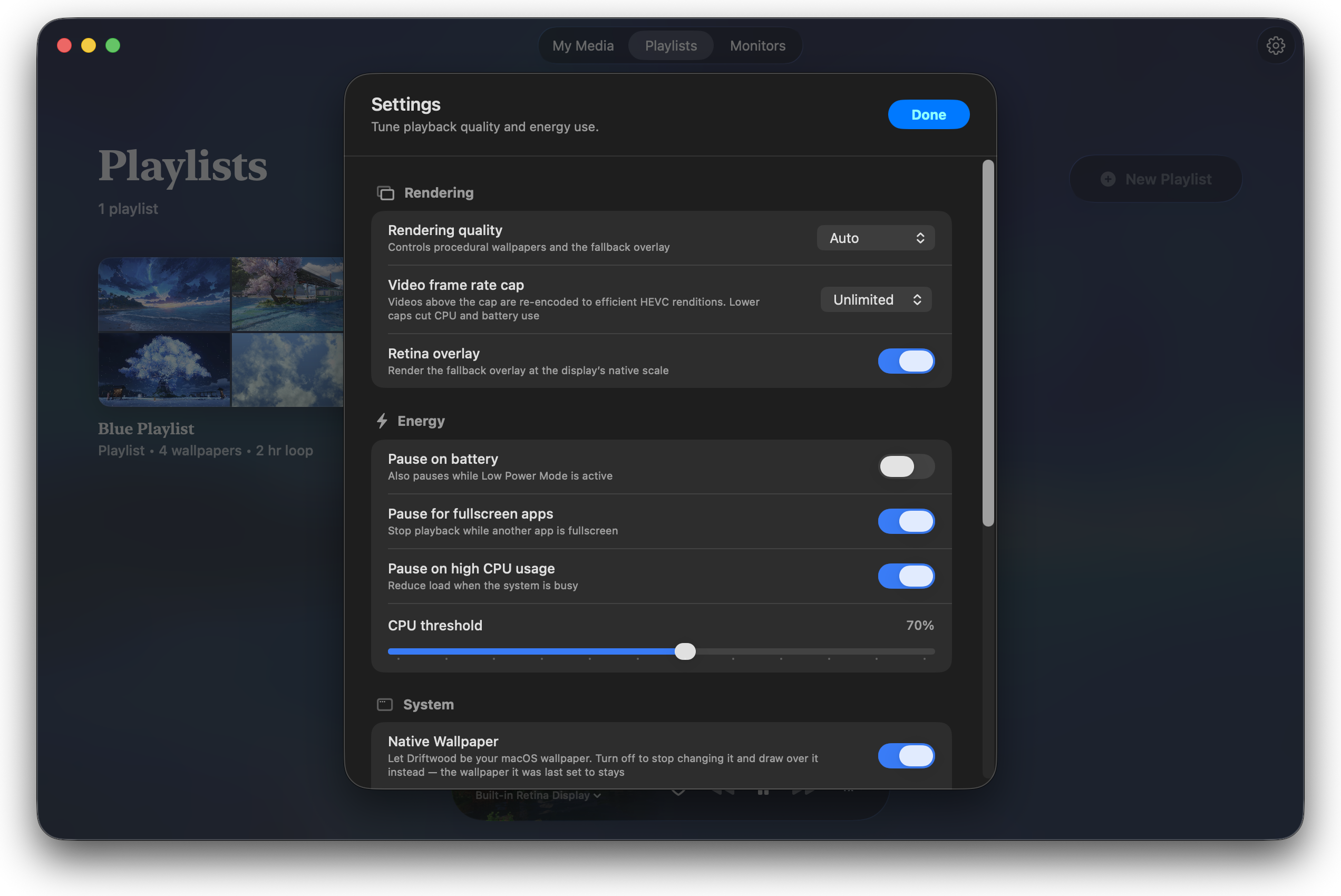Toggle the Native Wallpaper switch
The image size is (1341, 896).
[906, 756]
